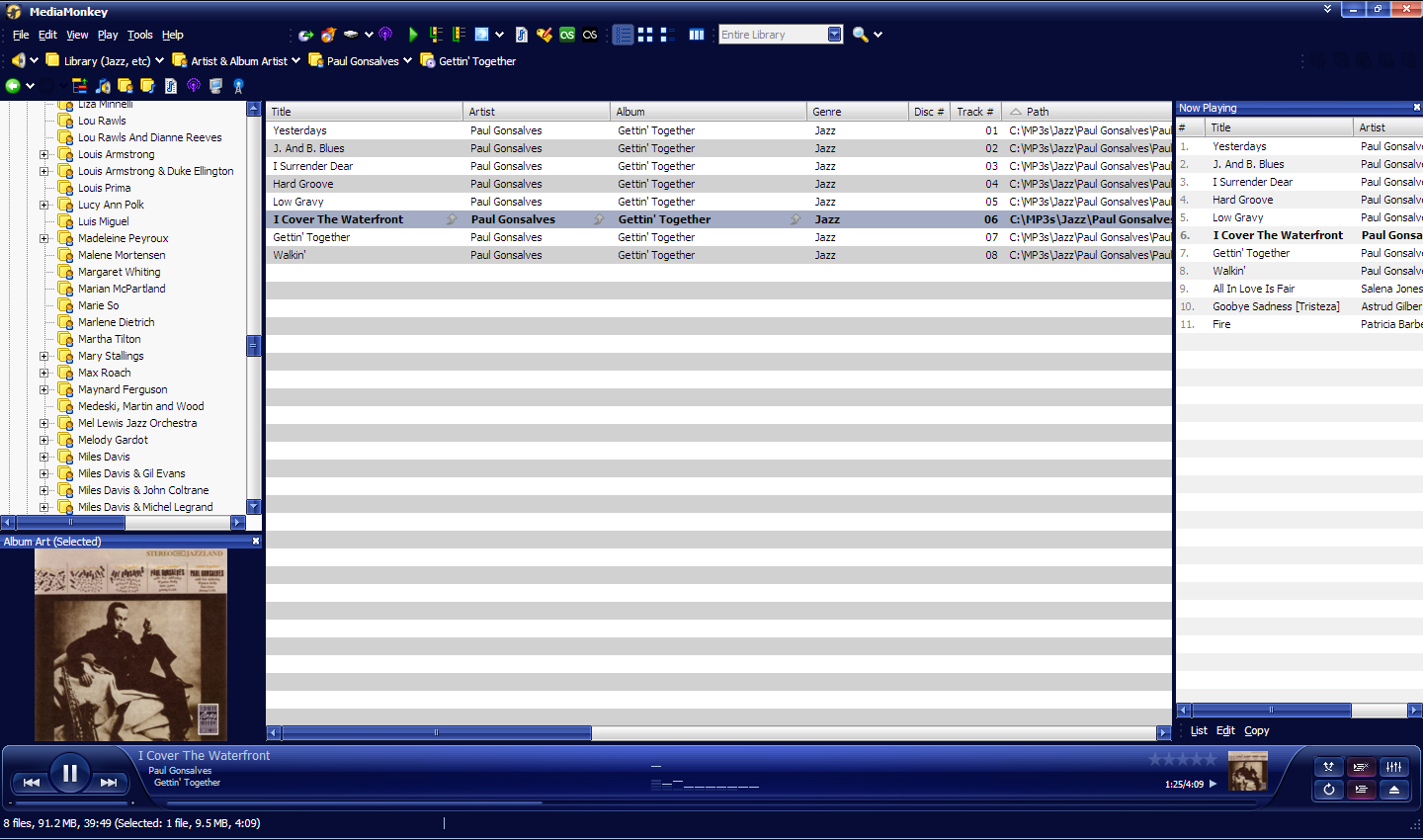Go to the previous track
Image resolution: width=1423 pixels, height=840 pixels.
(x=32, y=782)
